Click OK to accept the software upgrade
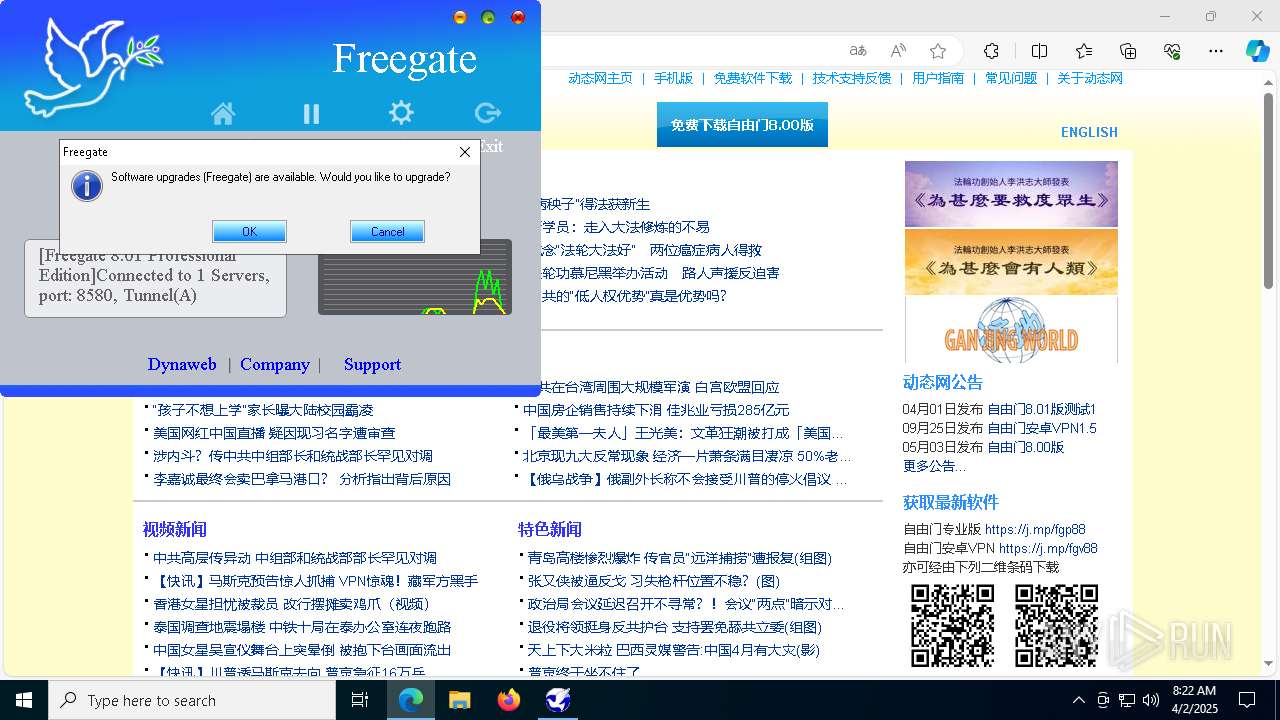 point(249,231)
